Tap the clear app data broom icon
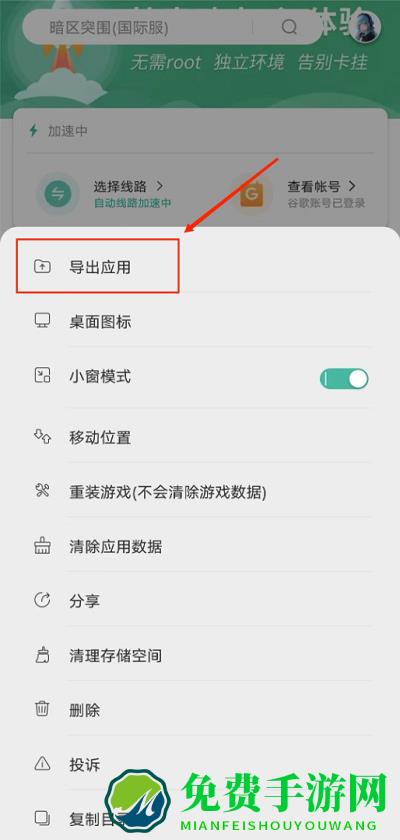 point(42,546)
